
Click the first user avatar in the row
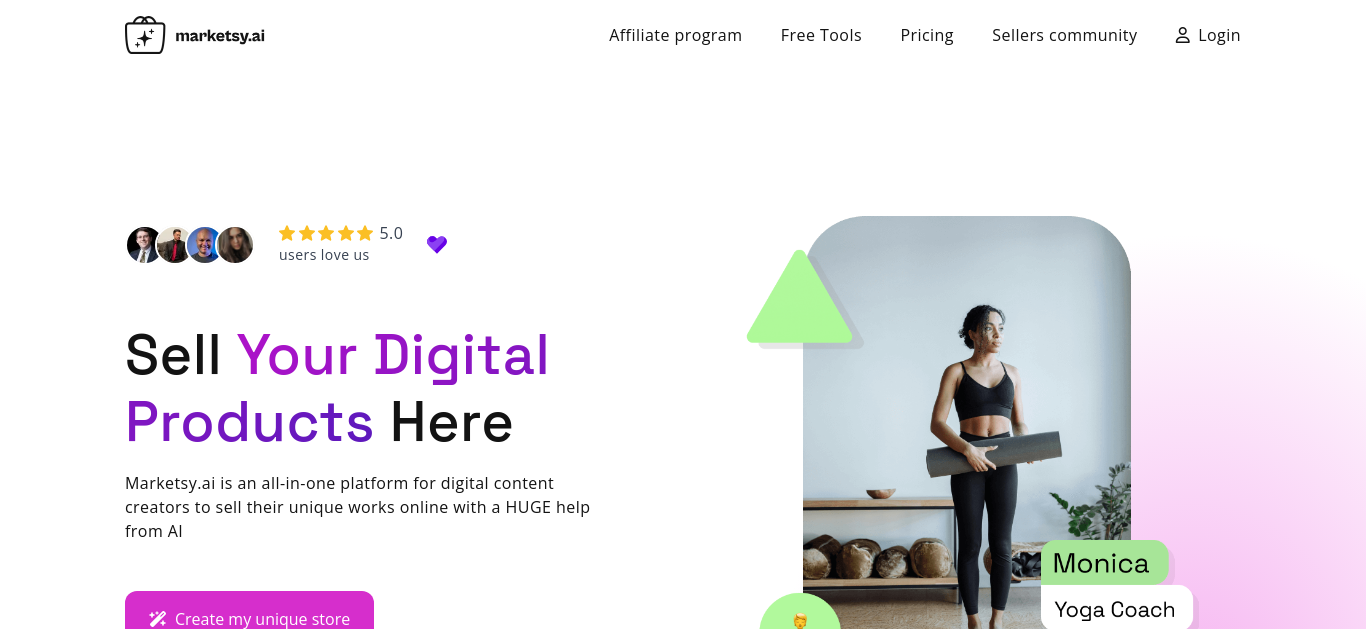144,245
